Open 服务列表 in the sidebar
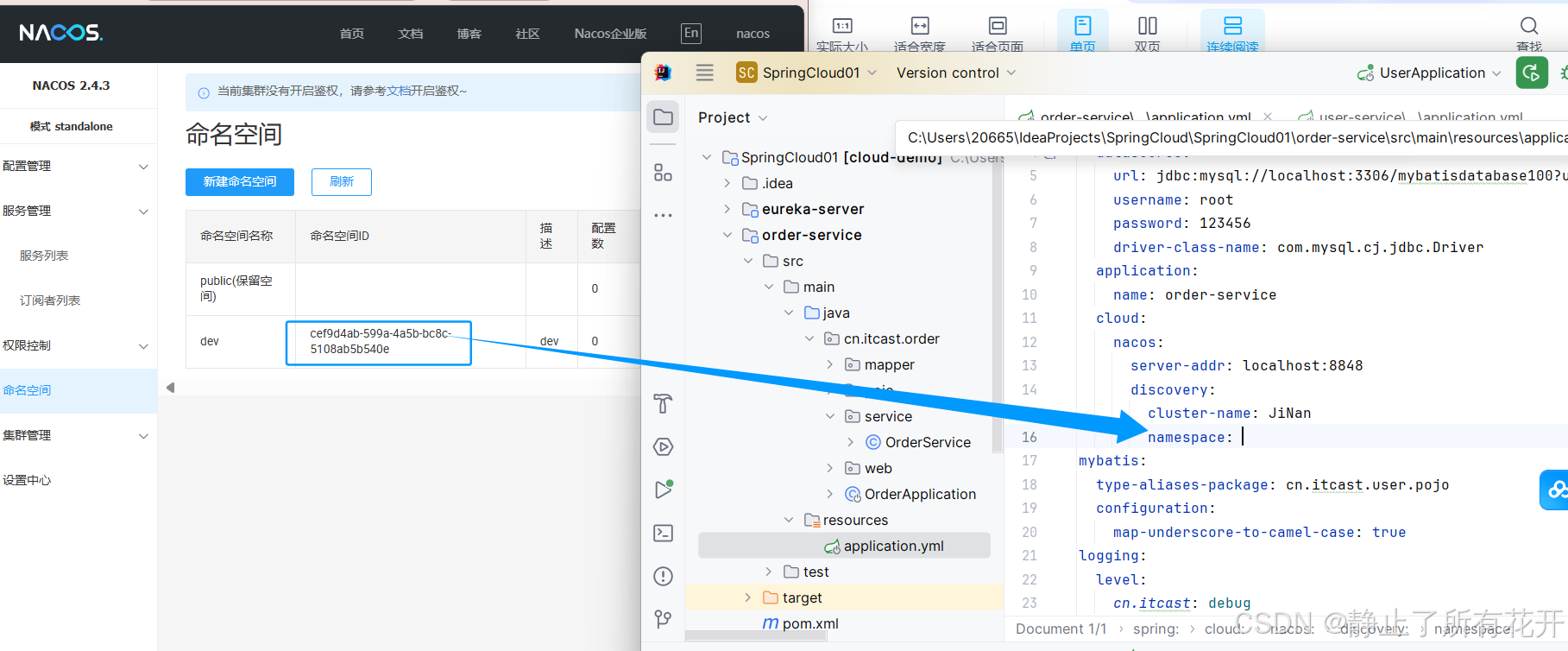Viewport: 1568px width, 651px height. point(44,256)
